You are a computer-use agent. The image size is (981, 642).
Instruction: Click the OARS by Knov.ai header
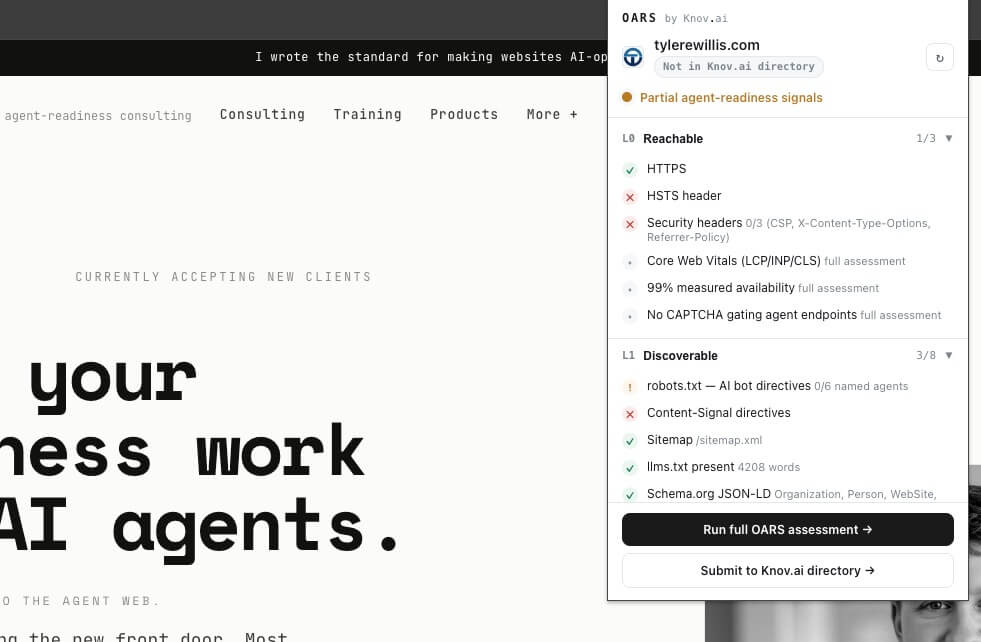pyautogui.click(x=674, y=18)
